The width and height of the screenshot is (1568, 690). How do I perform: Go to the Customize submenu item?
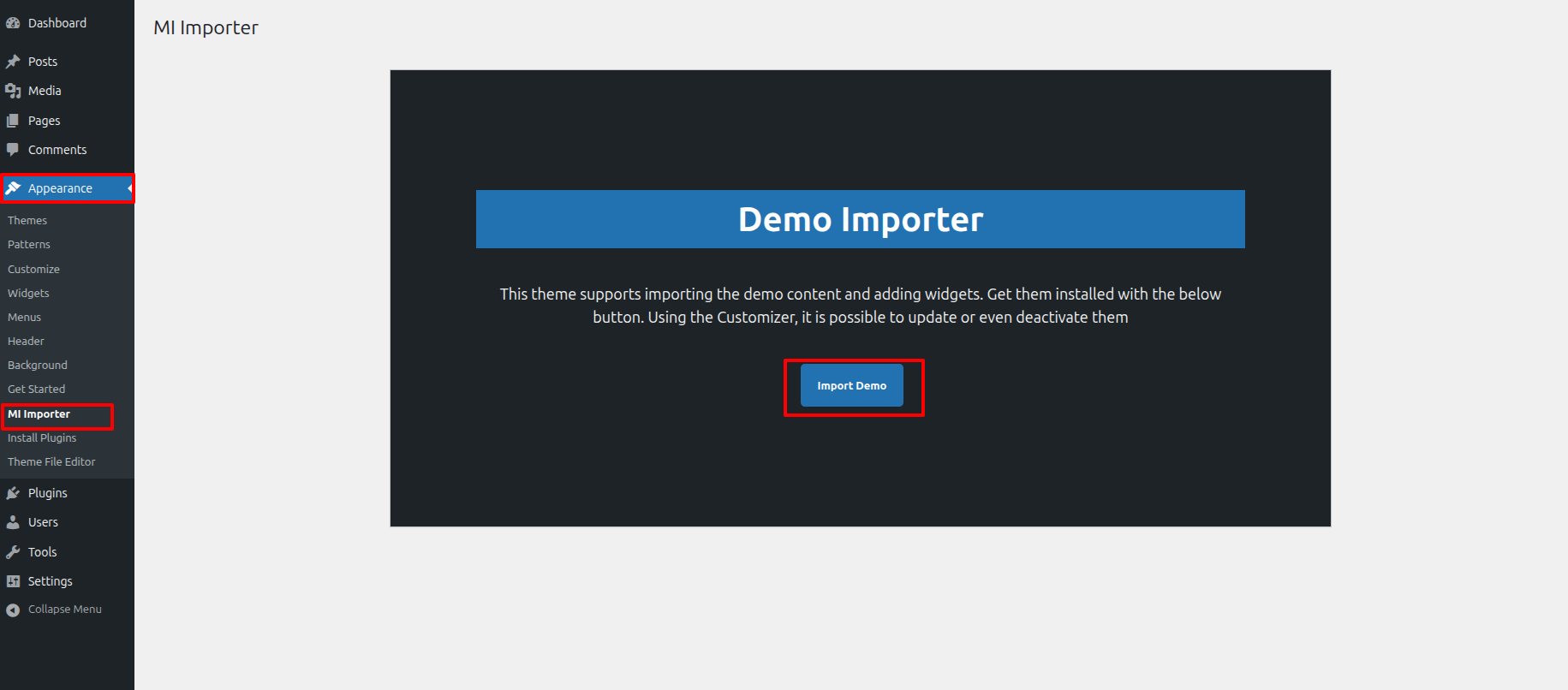[x=33, y=269]
